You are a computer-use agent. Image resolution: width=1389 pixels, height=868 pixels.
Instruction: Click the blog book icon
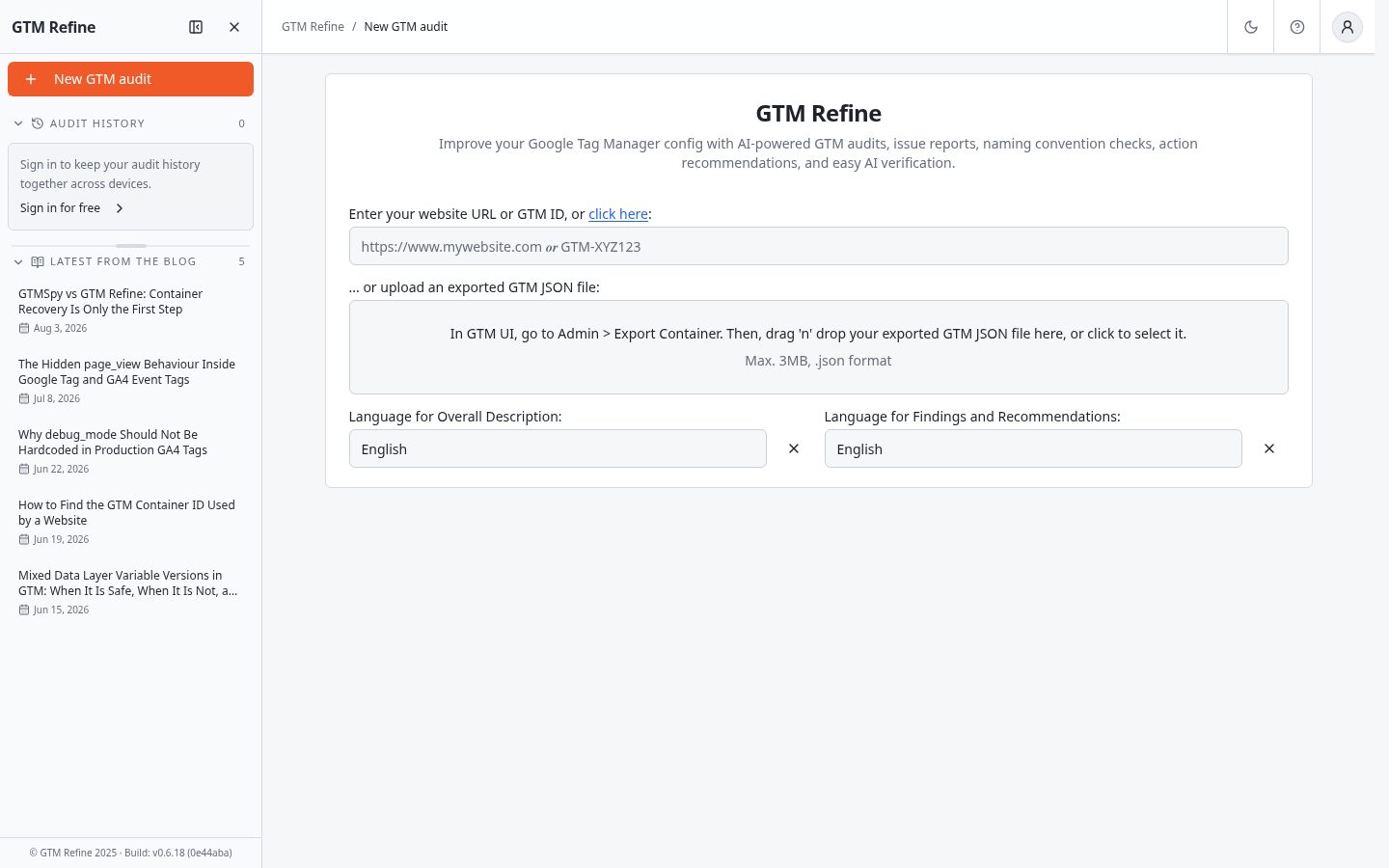tap(38, 261)
